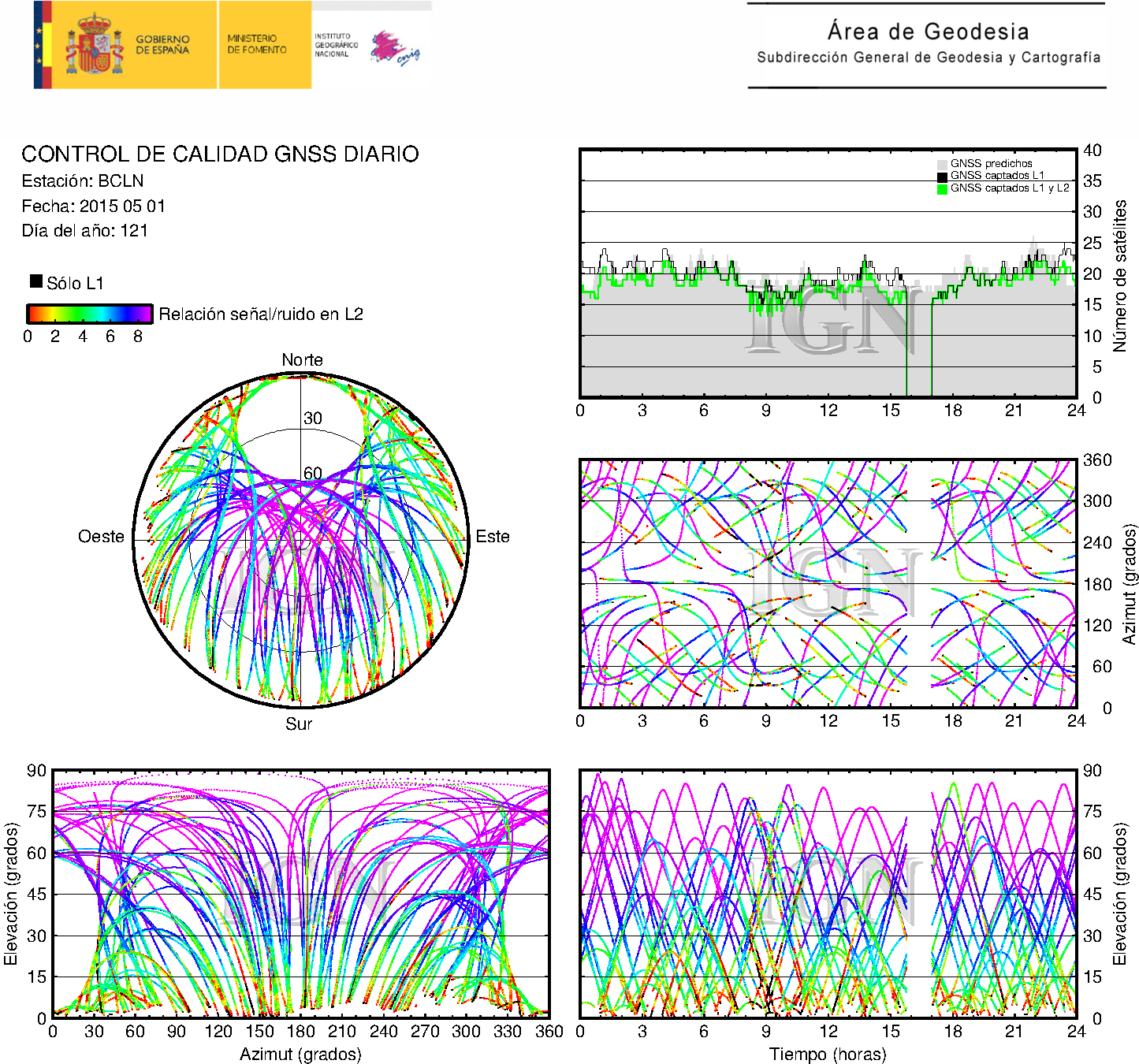The image size is (1139, 1064).
Task: Click the rainbow signal-to-noise color bar
Action: (89, 314)
